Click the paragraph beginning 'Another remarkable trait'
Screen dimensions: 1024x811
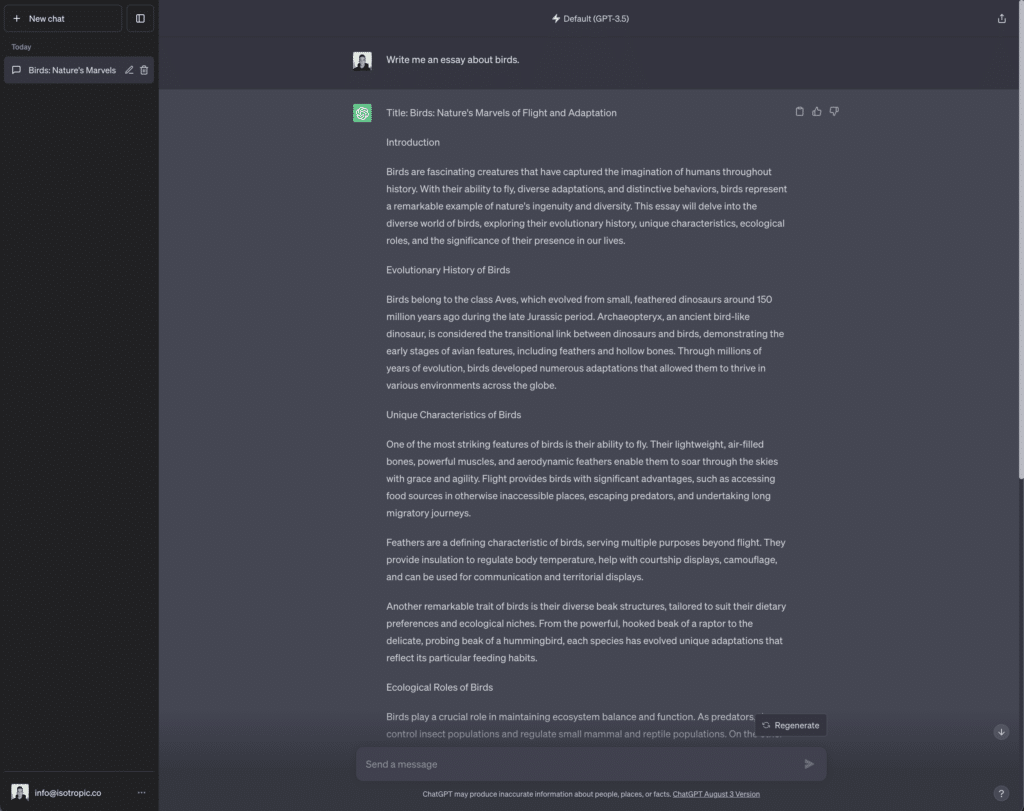coord(586,632)
